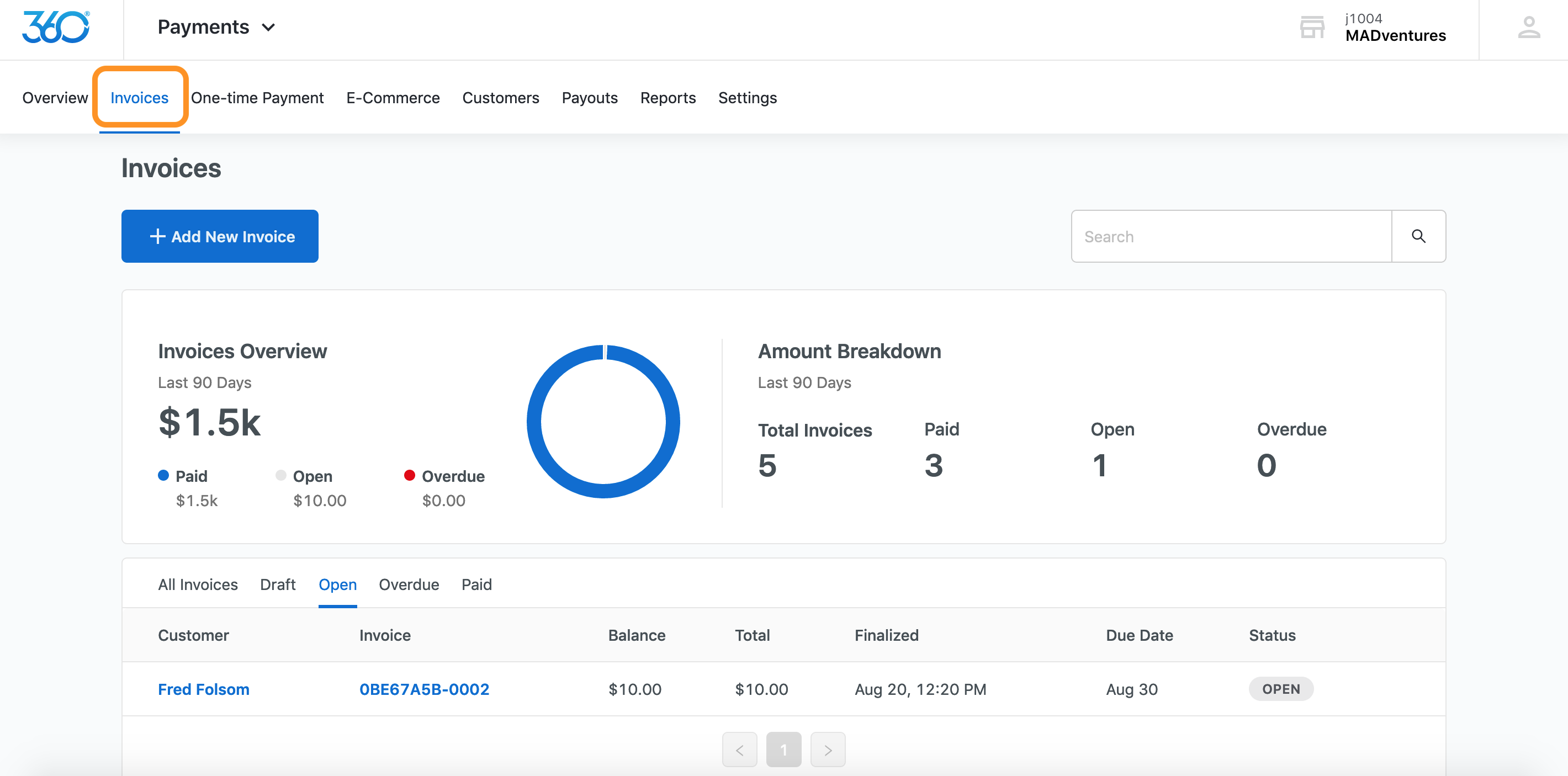Image resolution: width=1568 pixels, height=776 pixels.
Task: Click the search magnifier icon
Action: point(1418,236)
